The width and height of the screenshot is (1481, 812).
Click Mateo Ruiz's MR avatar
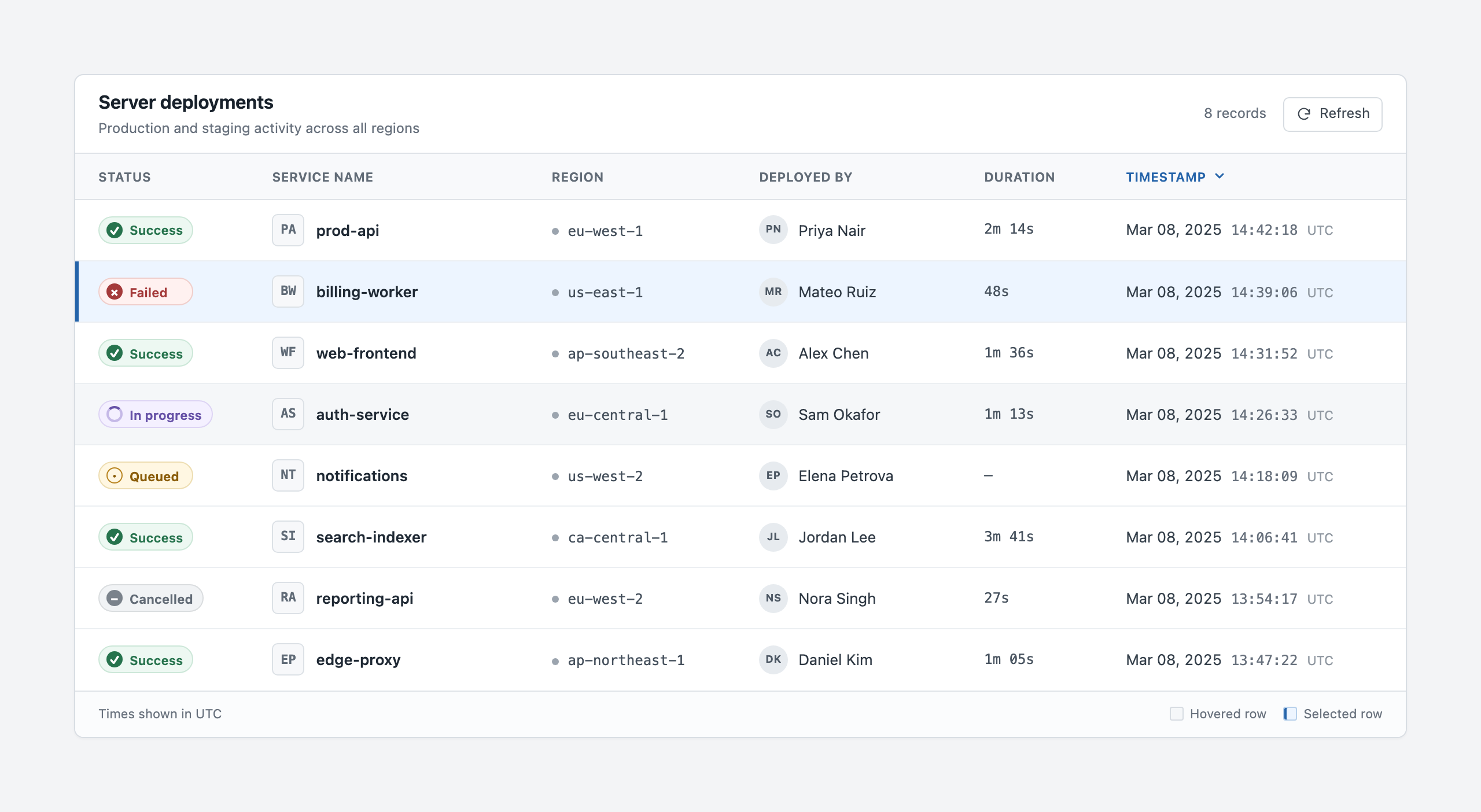pos(773,292)
